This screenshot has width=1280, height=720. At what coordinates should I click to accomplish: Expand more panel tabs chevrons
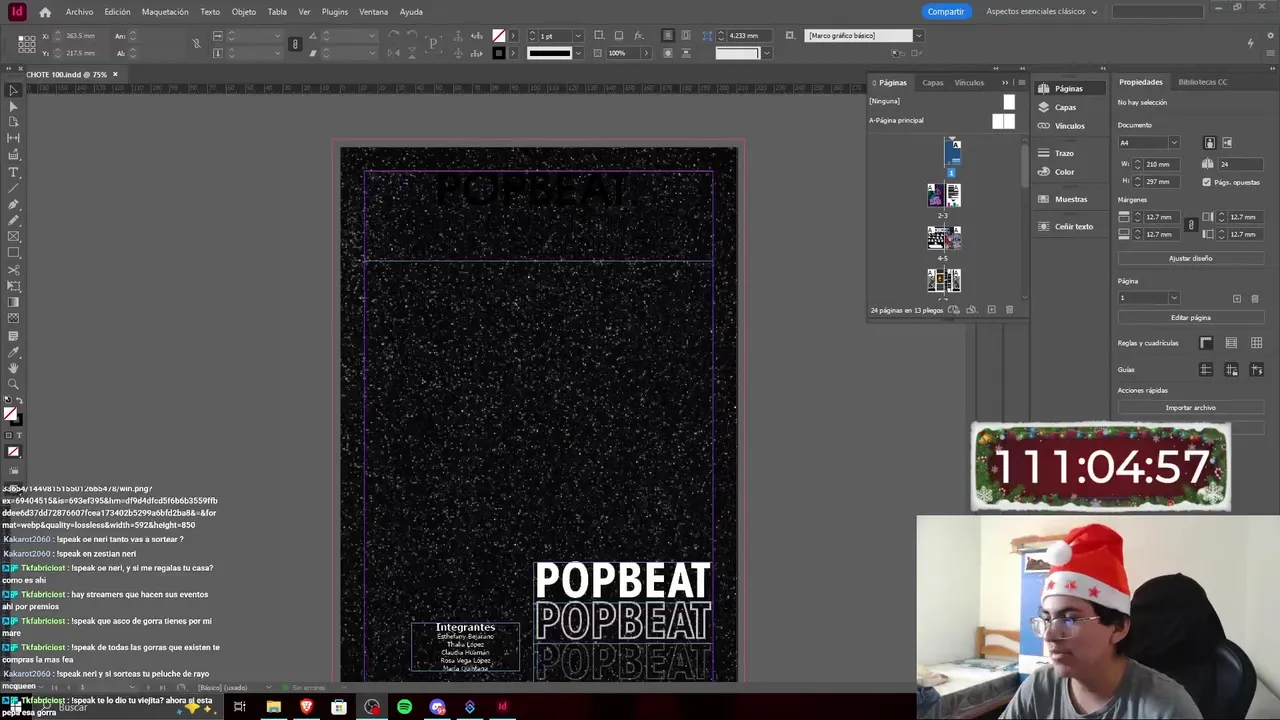[x=1006, y=83]
